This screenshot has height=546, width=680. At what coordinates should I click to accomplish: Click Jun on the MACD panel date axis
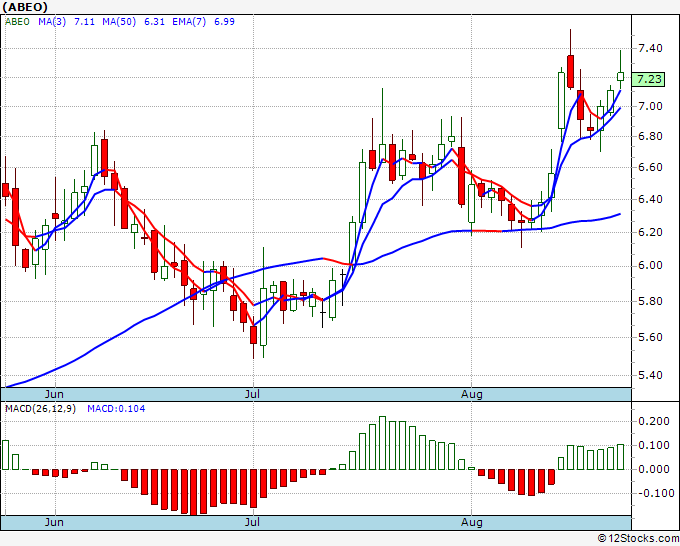coord(54,522)
